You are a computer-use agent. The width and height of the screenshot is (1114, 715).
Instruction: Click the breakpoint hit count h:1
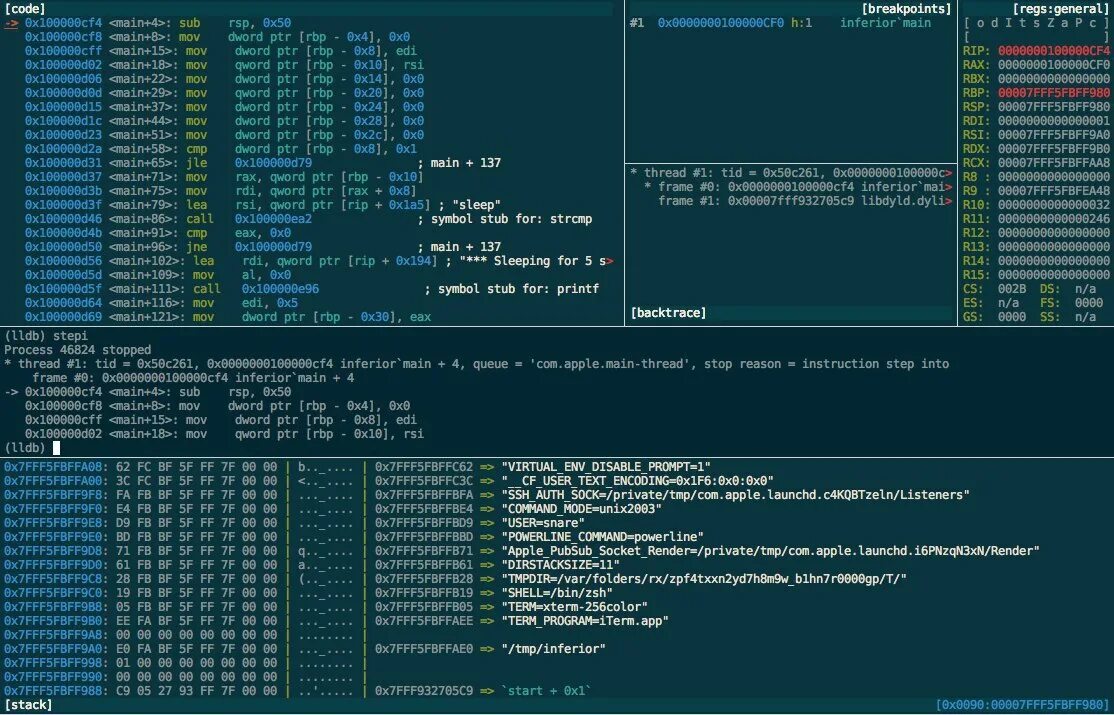801,23
